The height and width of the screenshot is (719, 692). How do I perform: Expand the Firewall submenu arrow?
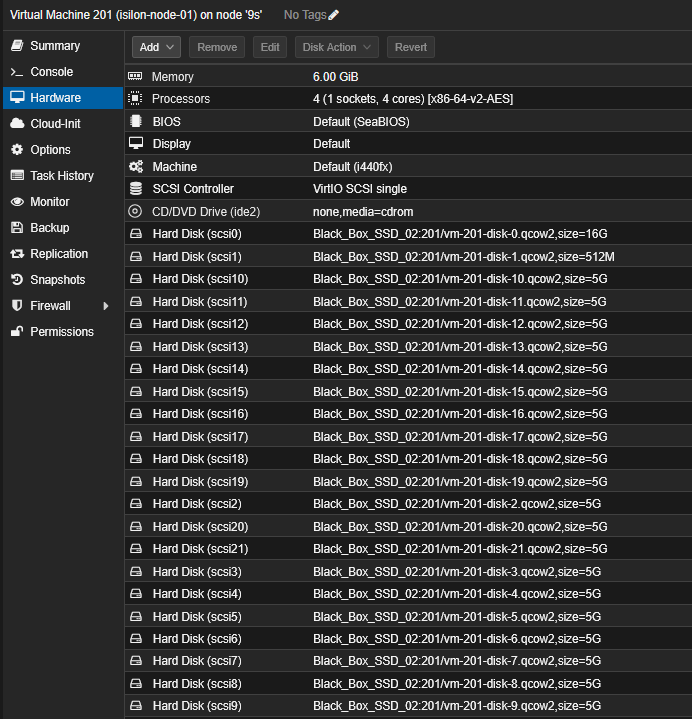[105, 306]
